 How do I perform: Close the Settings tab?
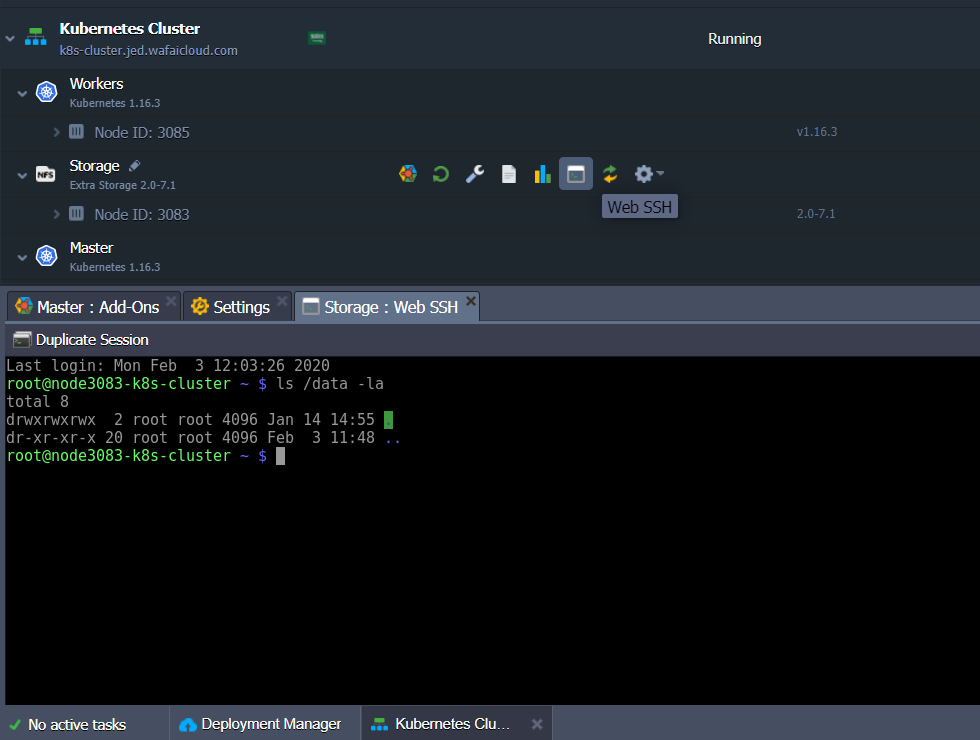tap(282, 301)
